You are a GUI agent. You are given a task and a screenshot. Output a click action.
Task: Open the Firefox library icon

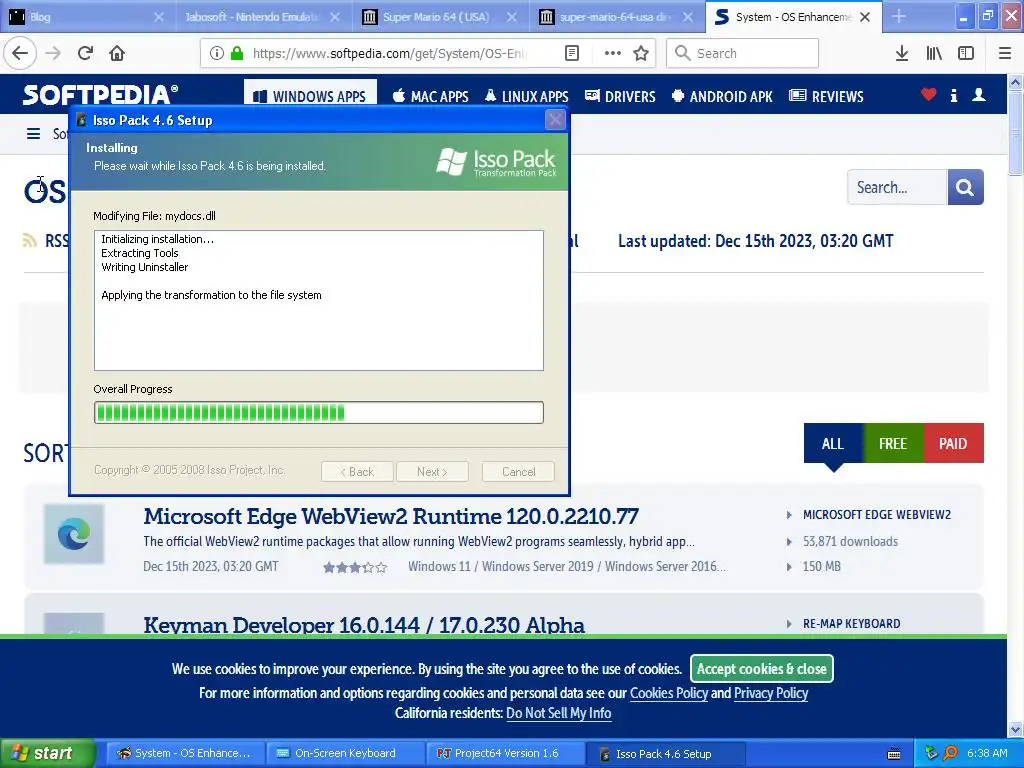pyautogui.click(x=934, y=53)
